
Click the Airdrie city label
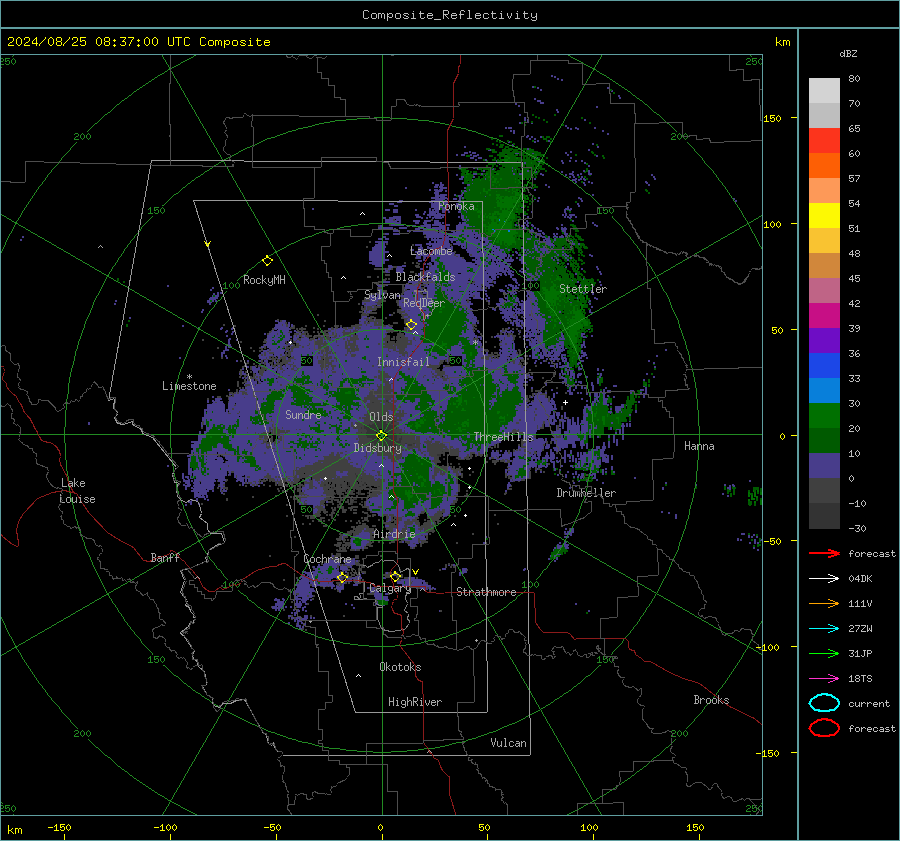(x=394, y=534)
